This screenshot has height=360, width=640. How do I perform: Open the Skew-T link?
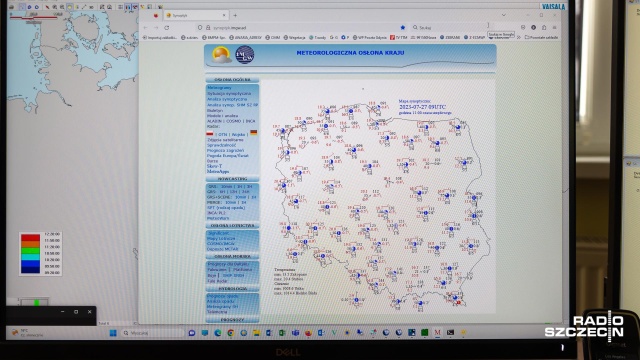click(x=214, y=167)
